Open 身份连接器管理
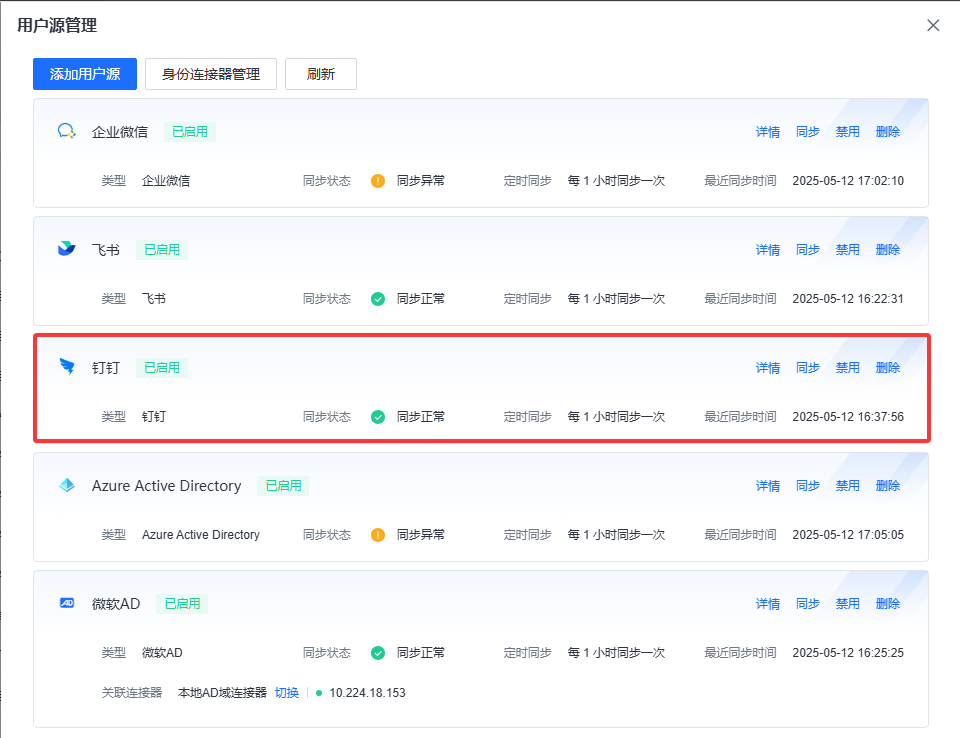Image resolution: width=960 pixels, height=738 pixels. pos(211,74)
